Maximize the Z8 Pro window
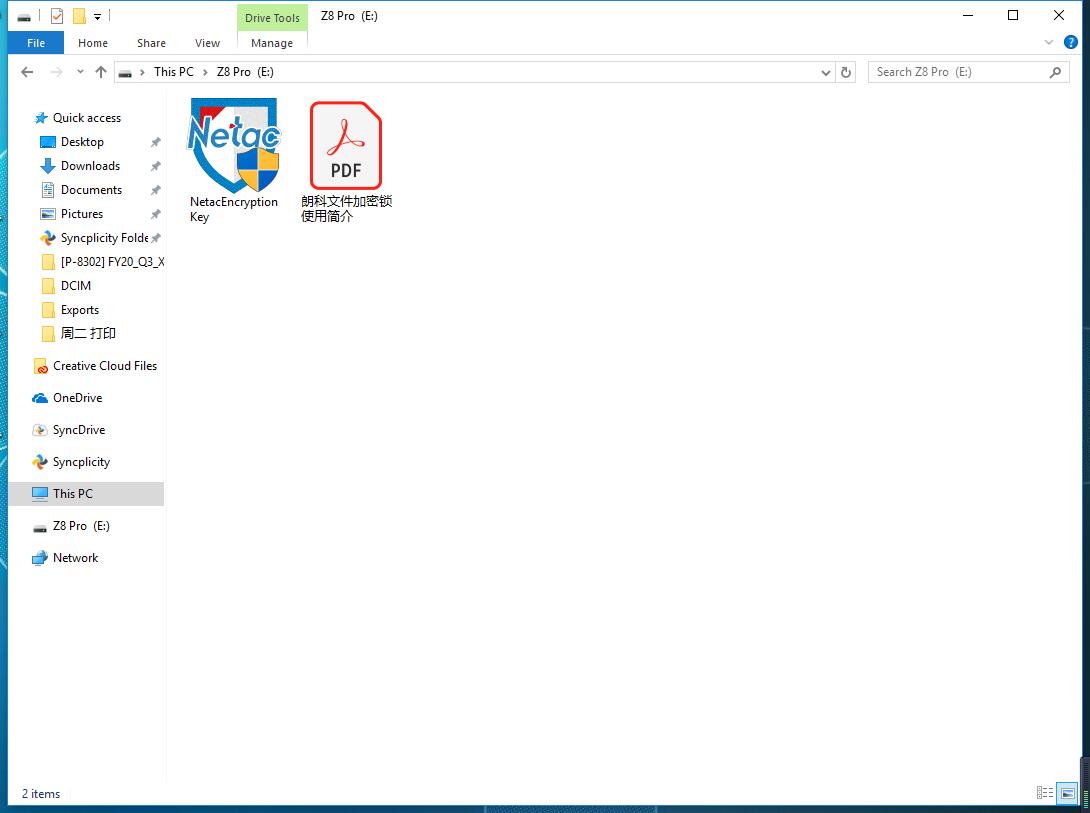This screenshot has height=813, width=1090. tap(1013, 15)
